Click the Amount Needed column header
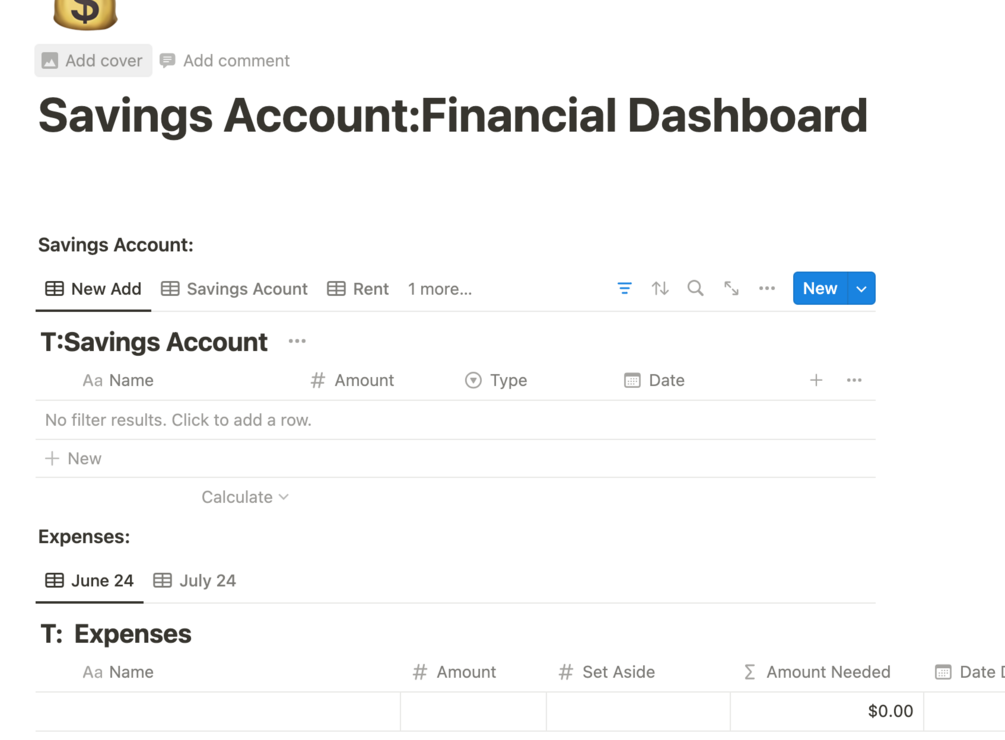Image resolution: width=1005 pixels, height=740 pixels. pyautogui.click(x=817, y=672)
